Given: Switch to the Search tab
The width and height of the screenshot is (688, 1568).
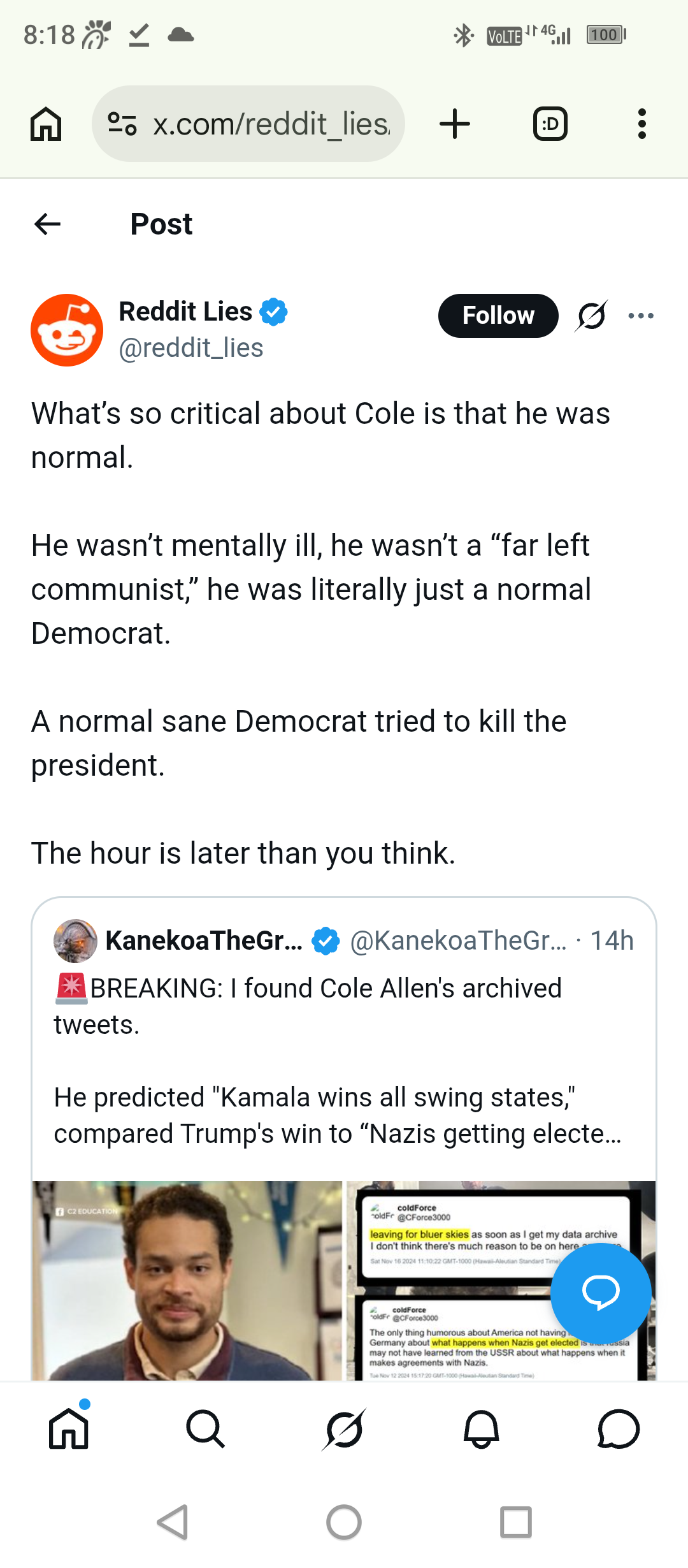Looking at the screenshot, I should [x=206, y=1429].
